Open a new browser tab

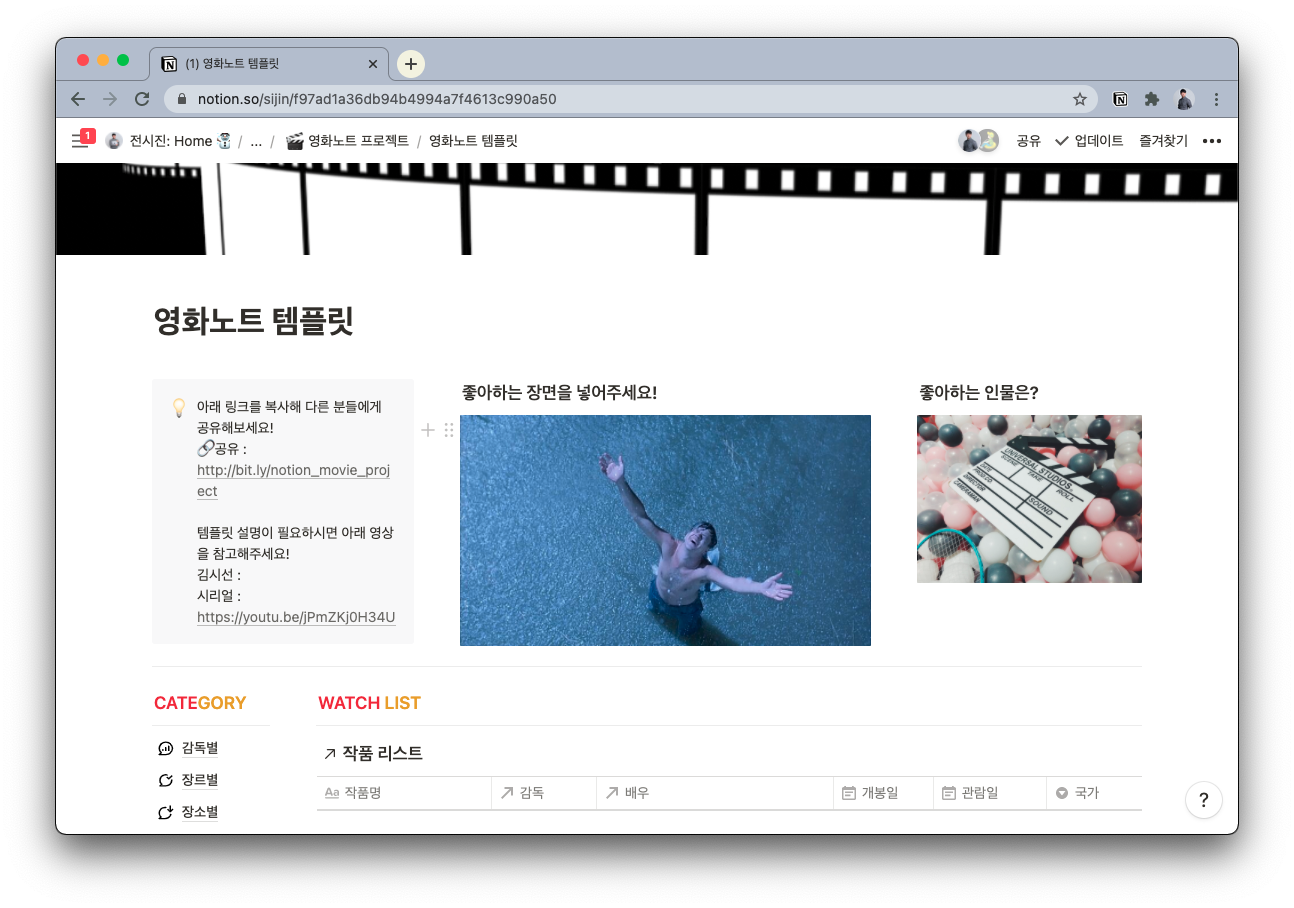tap(411, 63)
